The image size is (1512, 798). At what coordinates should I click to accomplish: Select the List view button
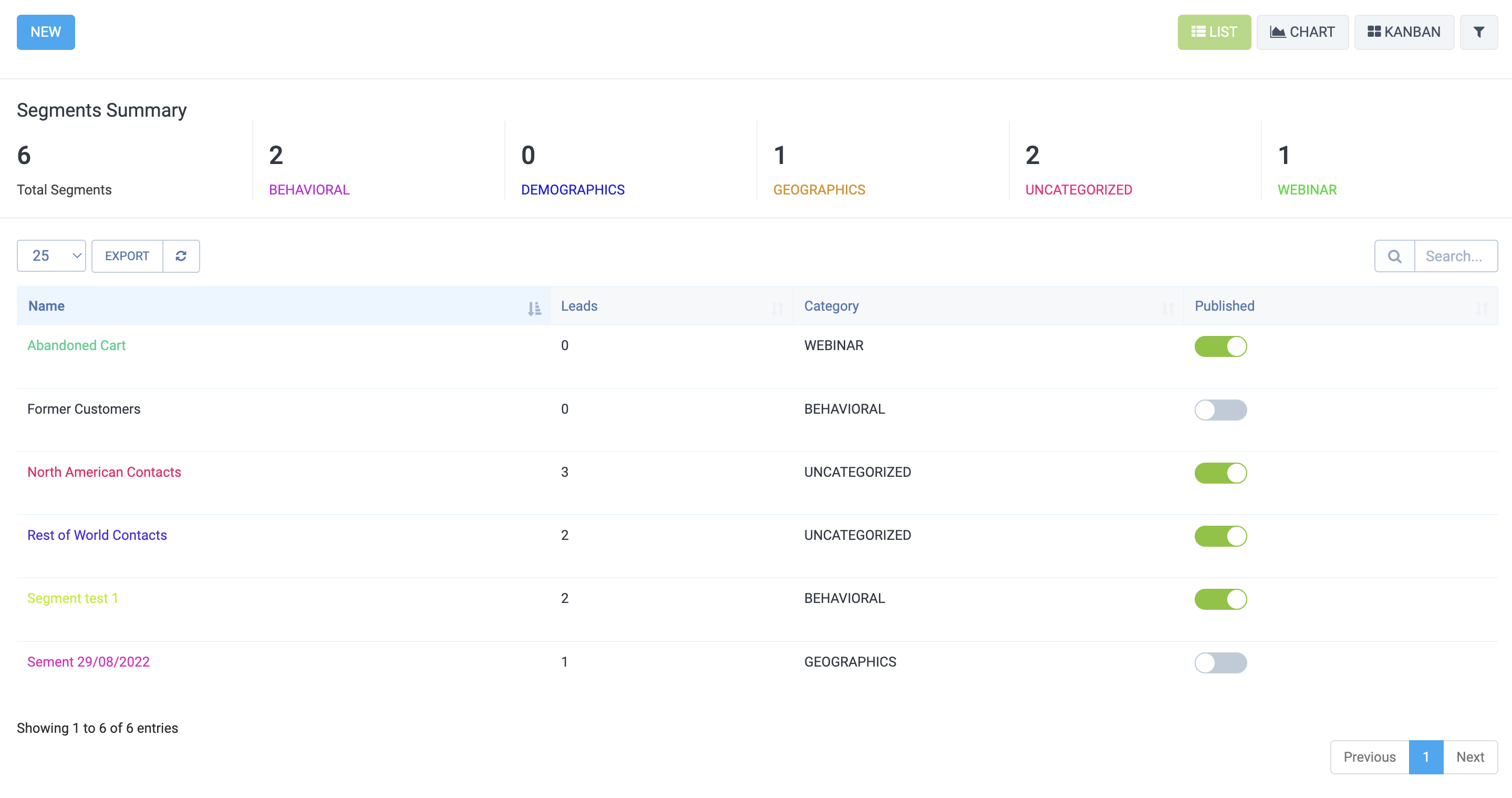[x=1214, y=32]
